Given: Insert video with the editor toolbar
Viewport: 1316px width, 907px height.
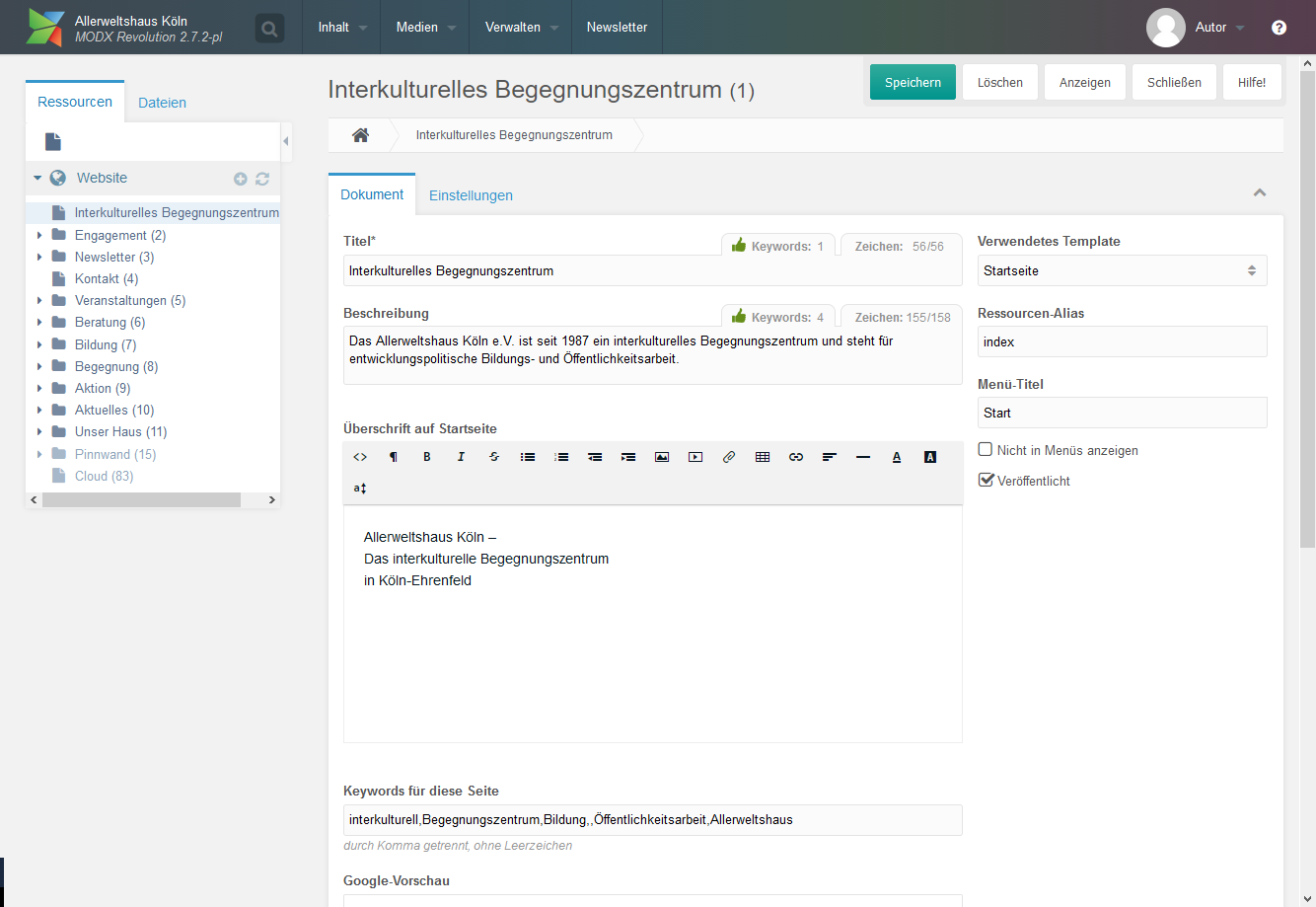Looking at the screenshot, I should 695,457.
